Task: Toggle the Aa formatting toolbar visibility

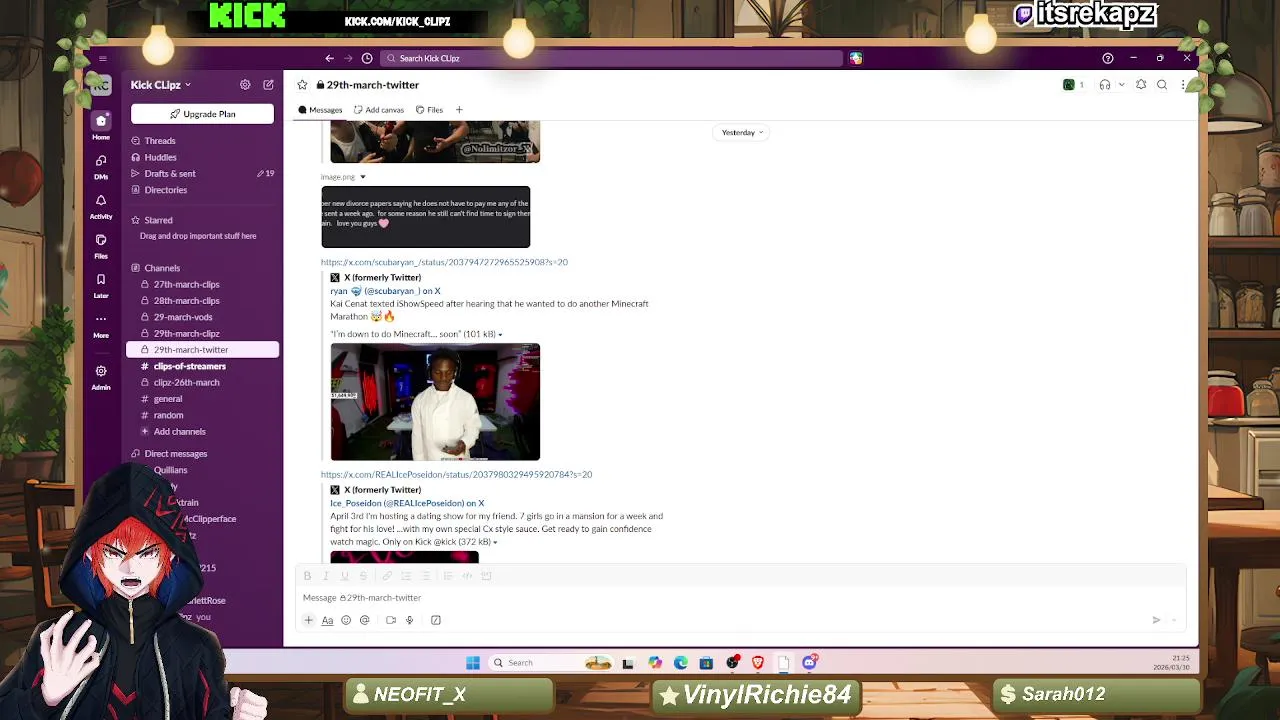Action: [x=327, y=620]
